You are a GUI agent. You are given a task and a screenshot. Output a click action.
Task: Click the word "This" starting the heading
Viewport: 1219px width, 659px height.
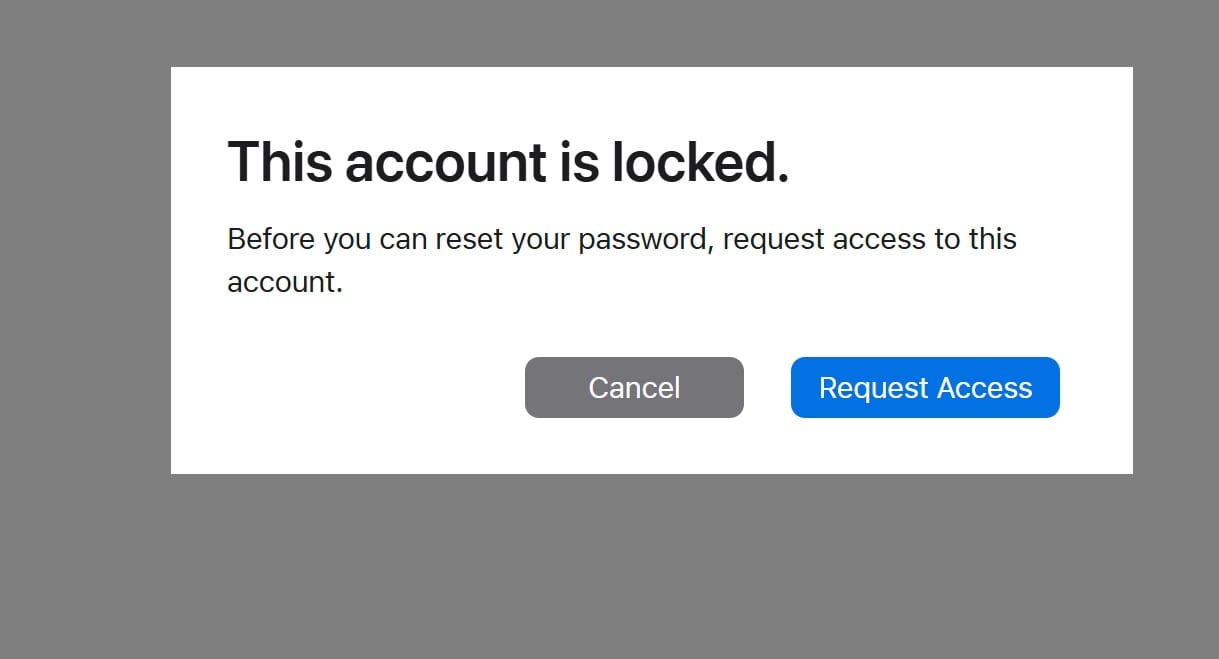pos(279,162)
